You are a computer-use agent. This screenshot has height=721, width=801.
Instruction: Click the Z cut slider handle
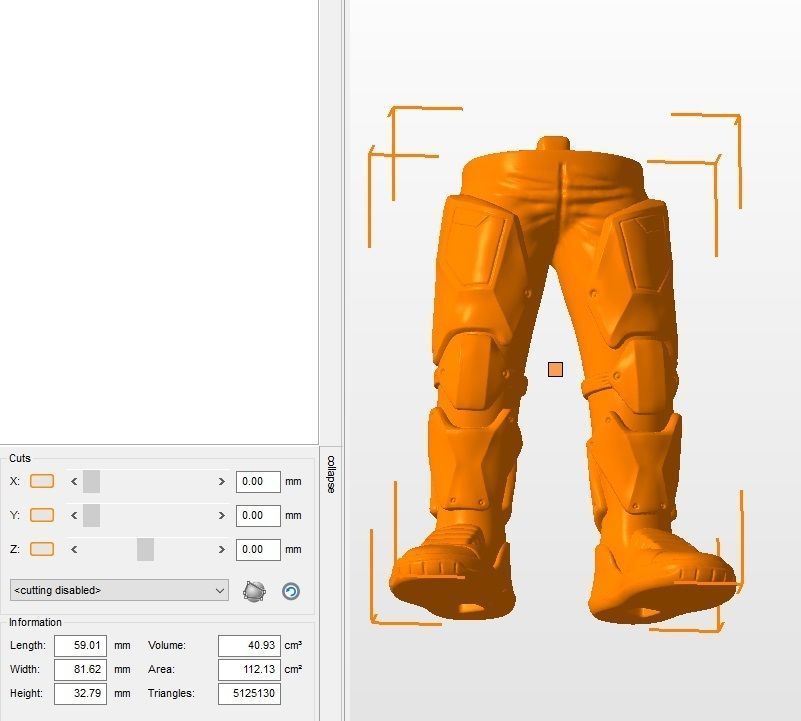click(146, 549)
